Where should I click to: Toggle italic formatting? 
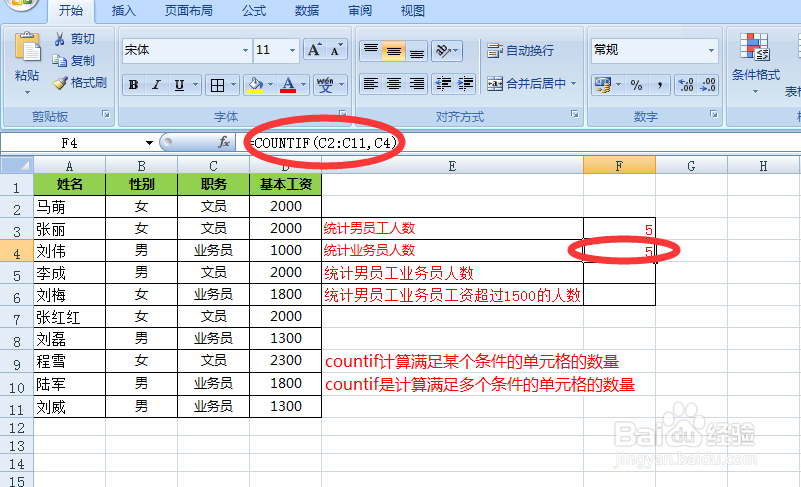tap(156, 85)
